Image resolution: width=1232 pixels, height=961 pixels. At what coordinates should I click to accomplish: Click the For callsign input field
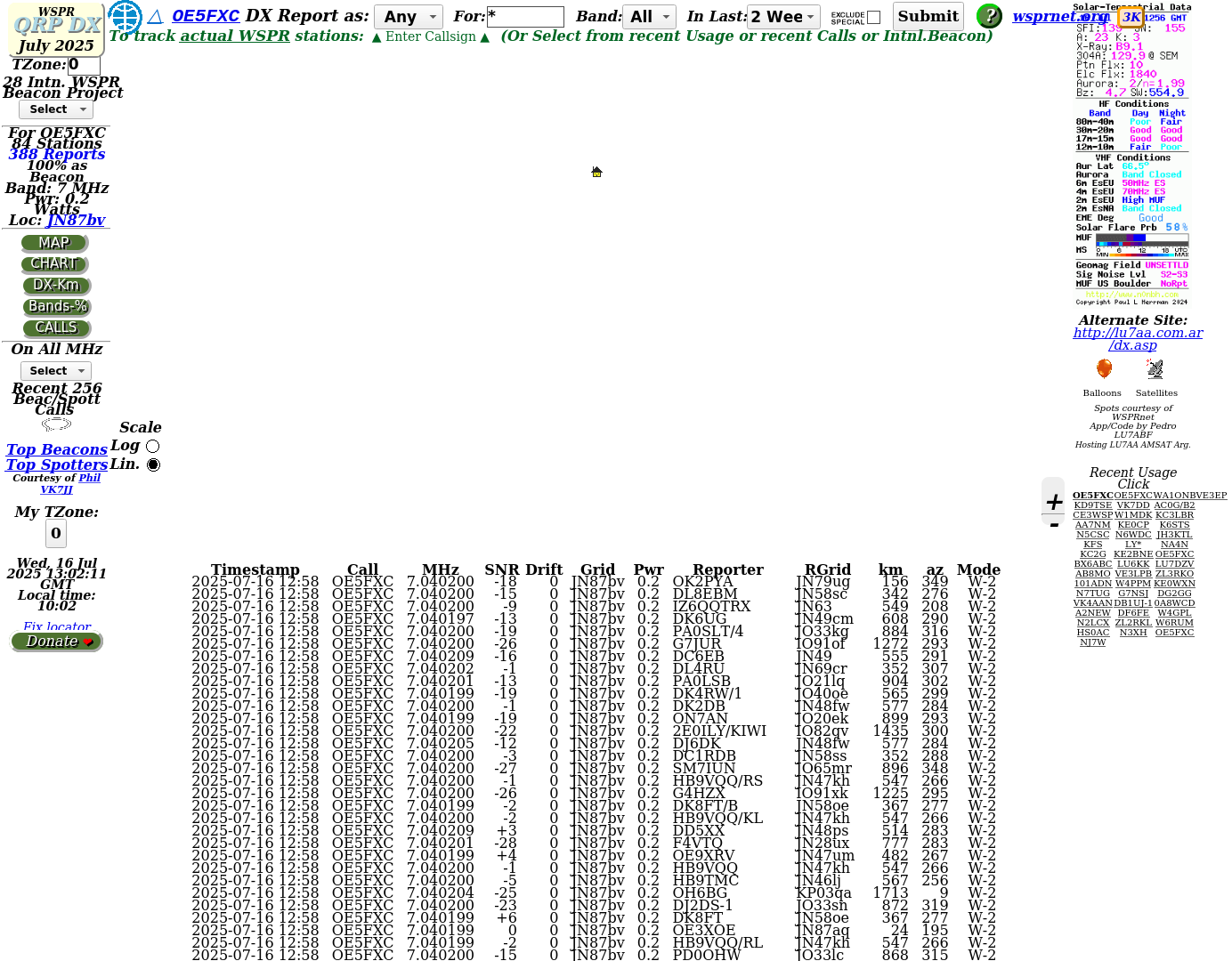(525, 17)
